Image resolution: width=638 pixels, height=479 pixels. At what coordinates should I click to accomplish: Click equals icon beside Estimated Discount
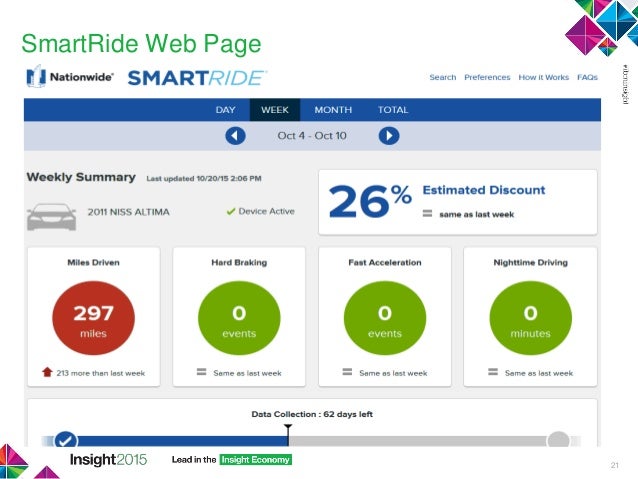[x=427, y=213]
